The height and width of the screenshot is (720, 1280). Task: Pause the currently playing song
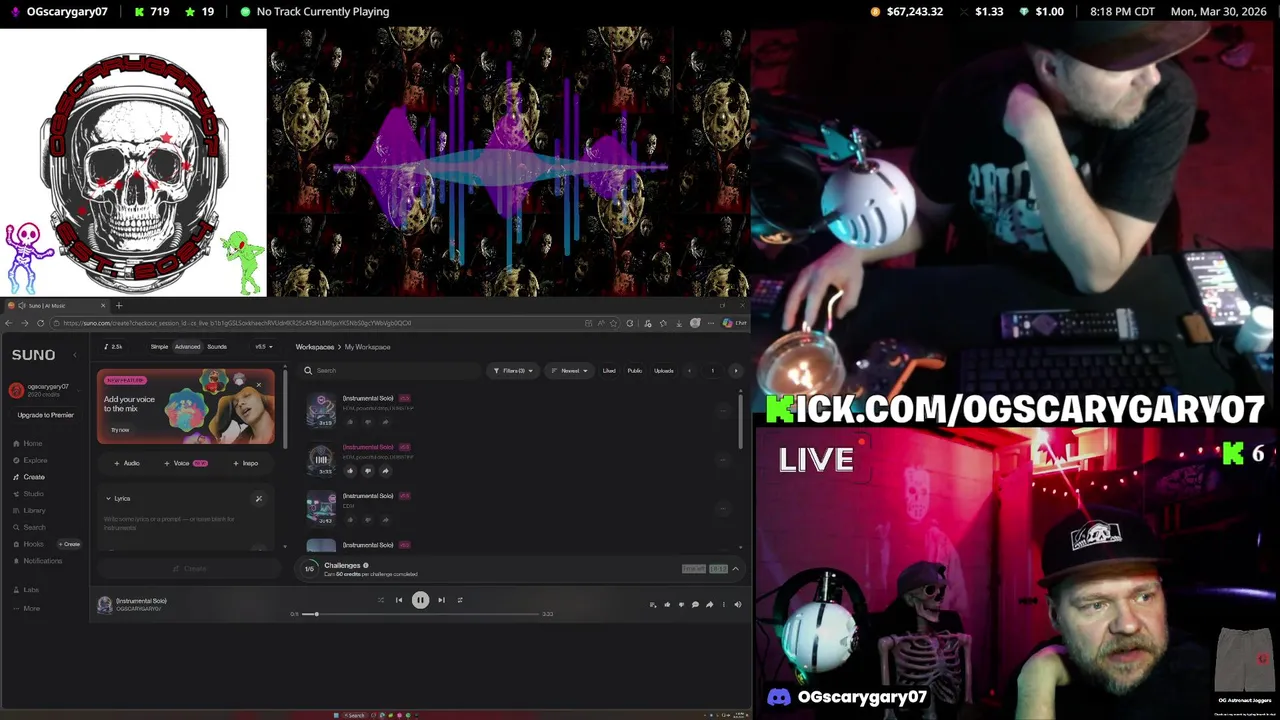coord(420,600)
